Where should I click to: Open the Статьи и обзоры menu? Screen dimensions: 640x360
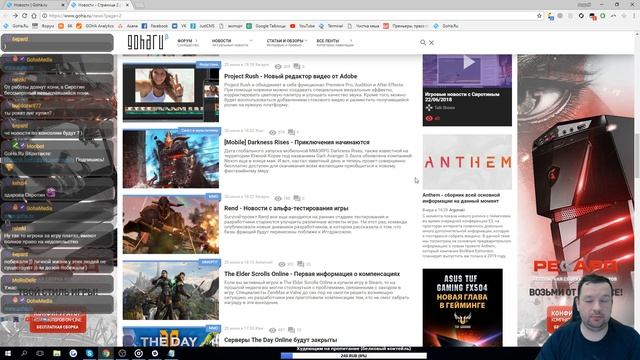[285, 41]
